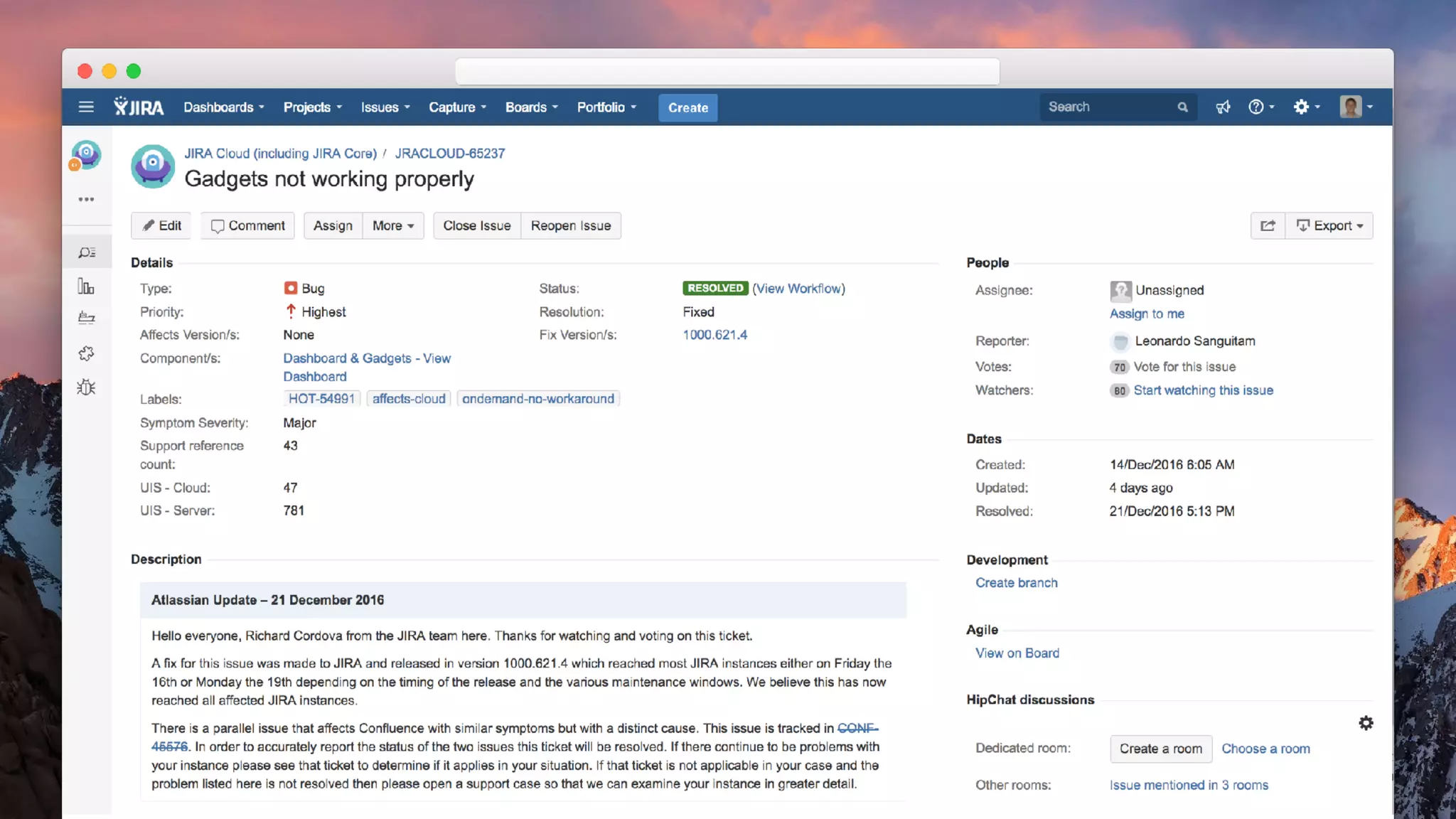Expand the More actions dropdown
Screen dimensions: 1456x819
pyautogui.click(x=393, y=226)
